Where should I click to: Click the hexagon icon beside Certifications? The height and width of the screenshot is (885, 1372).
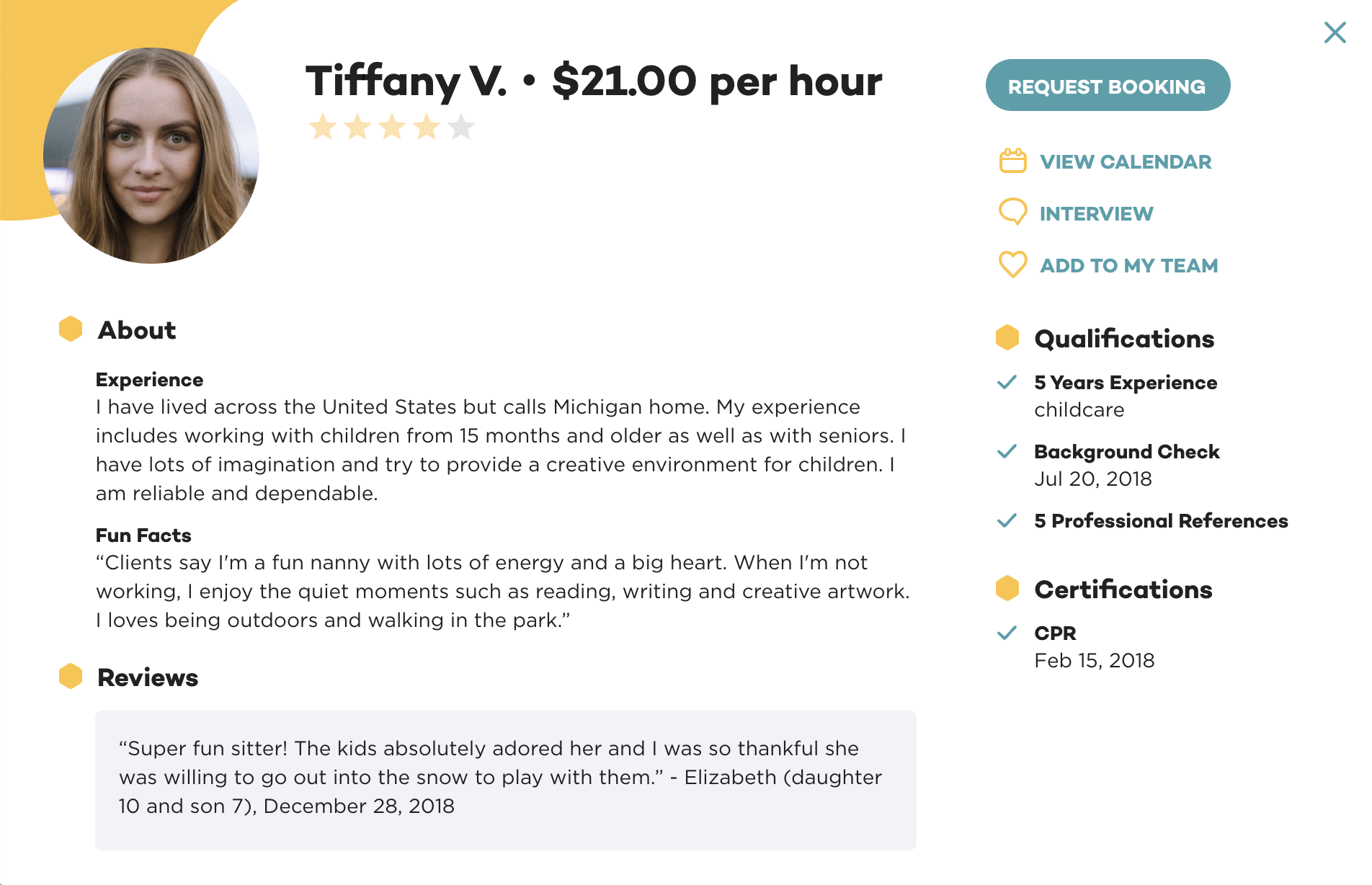(x=1007, y=588)
